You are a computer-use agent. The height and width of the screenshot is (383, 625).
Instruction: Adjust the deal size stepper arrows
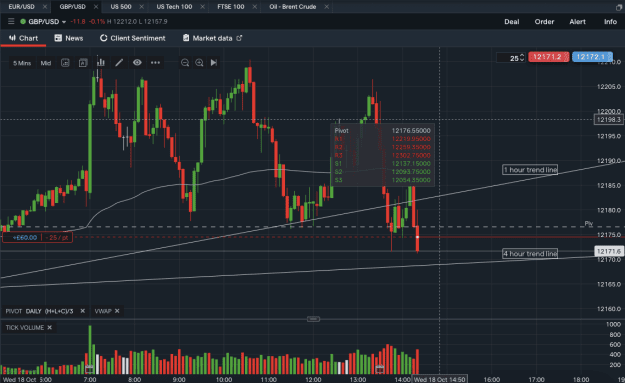click(x=522, y=58)
